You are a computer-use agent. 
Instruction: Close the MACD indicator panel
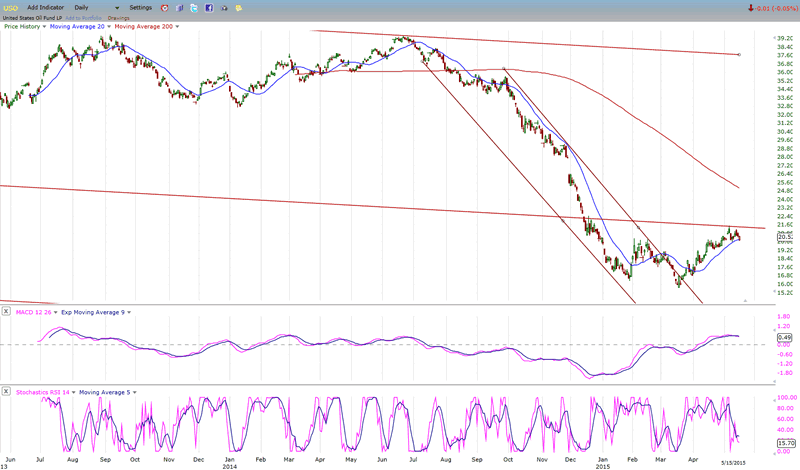click(x=6, y=312)
